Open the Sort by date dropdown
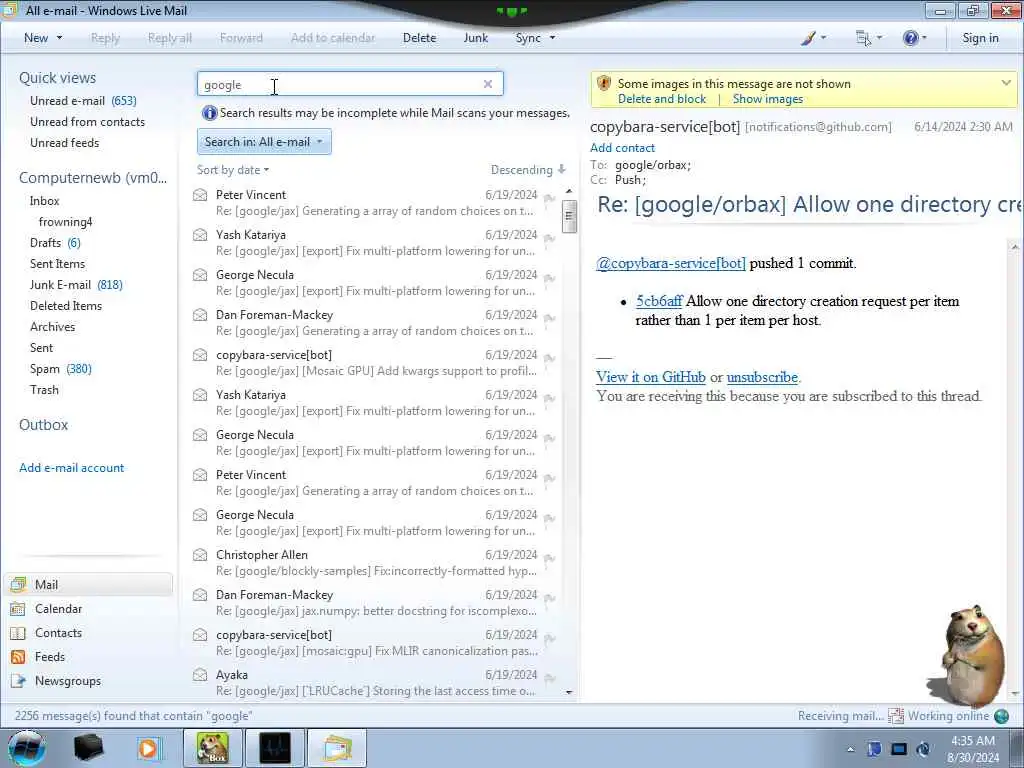The width and height of the screenshot is (1024, 768). click(x=232, y=170)
